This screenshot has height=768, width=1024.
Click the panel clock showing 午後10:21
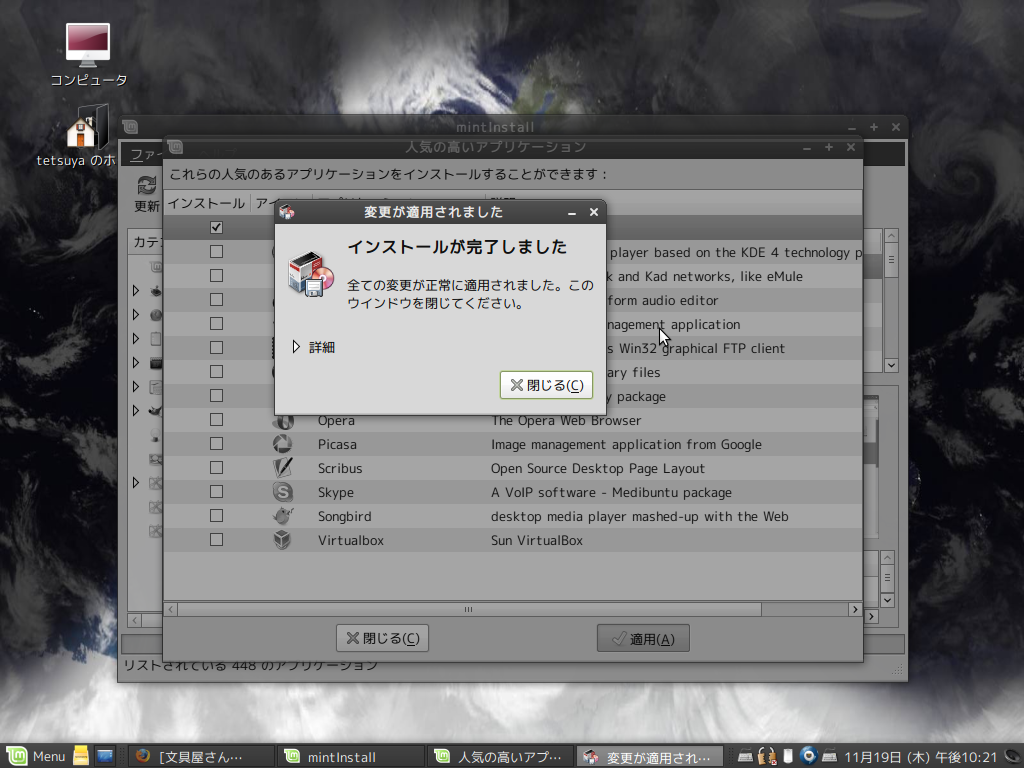[921, 757]
